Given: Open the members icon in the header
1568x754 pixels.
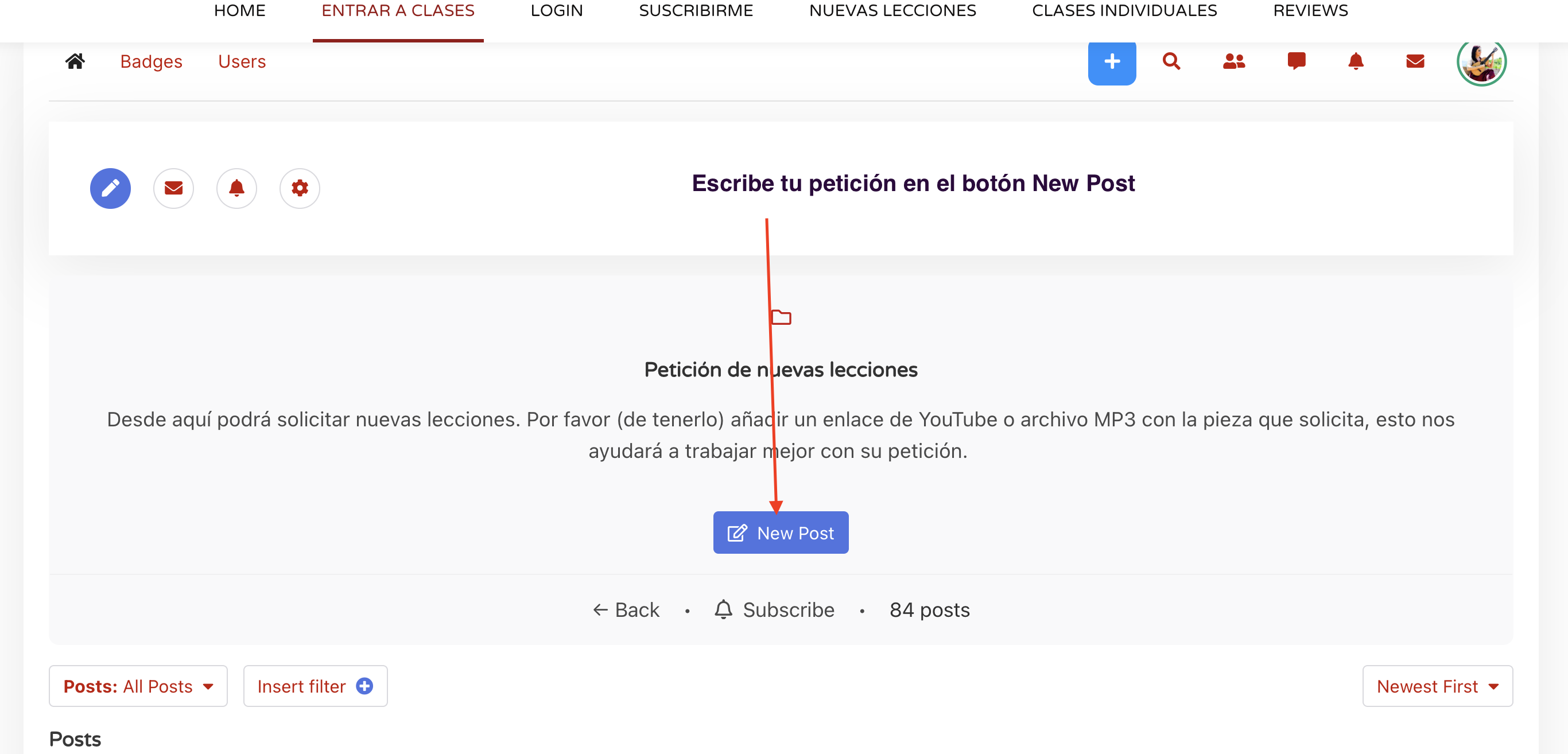Looking at the screenshot, I should tap(1233, 61).
